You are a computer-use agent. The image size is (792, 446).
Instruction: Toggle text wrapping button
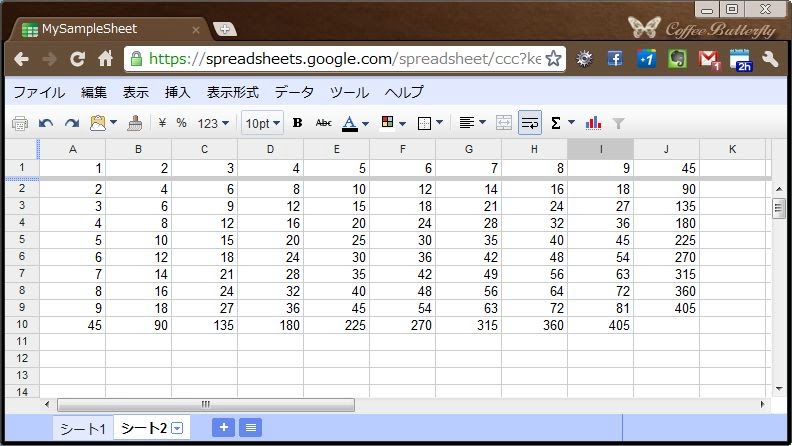click(x=530, y=123)
